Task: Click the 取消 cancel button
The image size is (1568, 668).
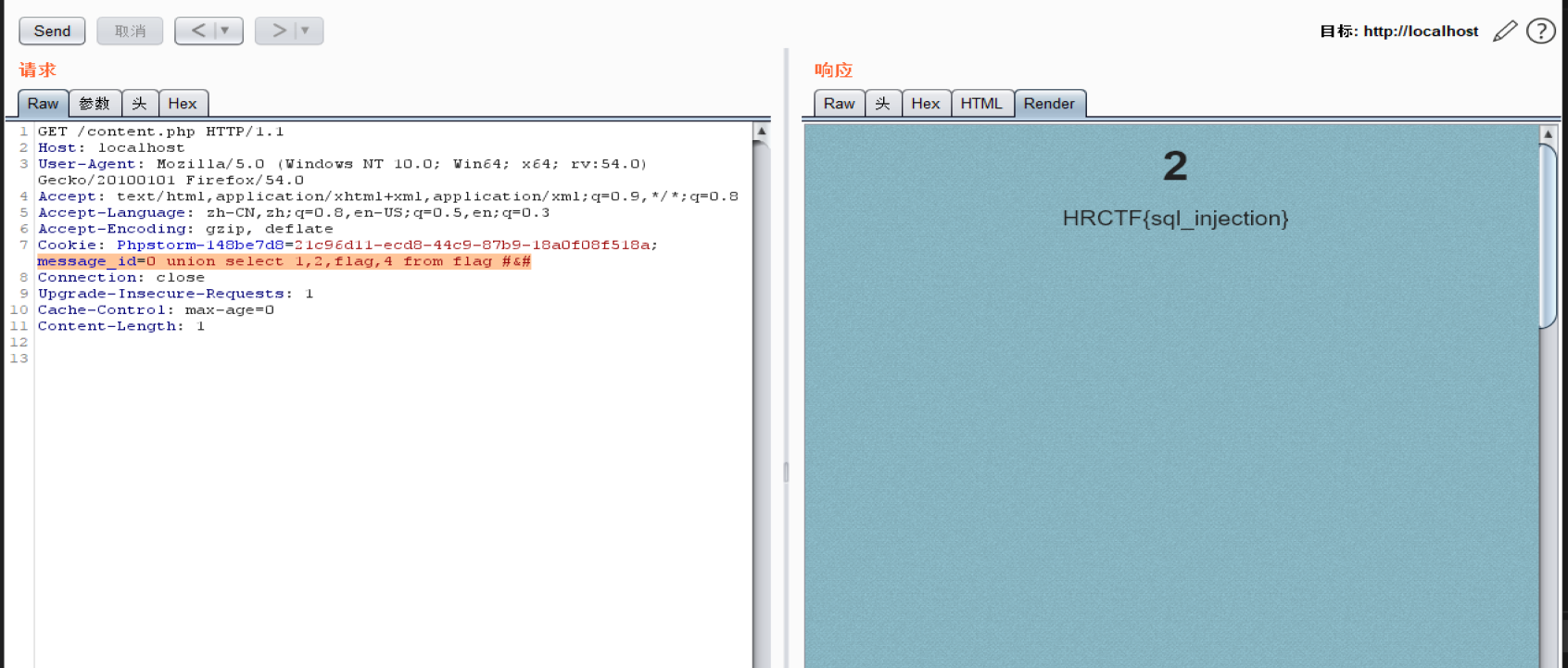Action: pos(130,31)
